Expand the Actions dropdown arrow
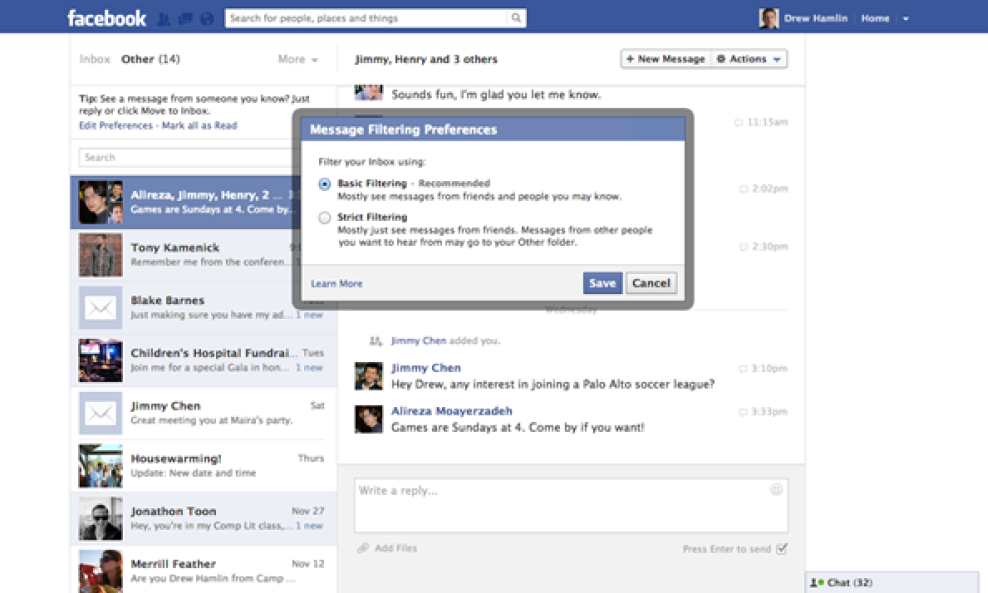This screenshot has height=593, width=988. (777, 59)
